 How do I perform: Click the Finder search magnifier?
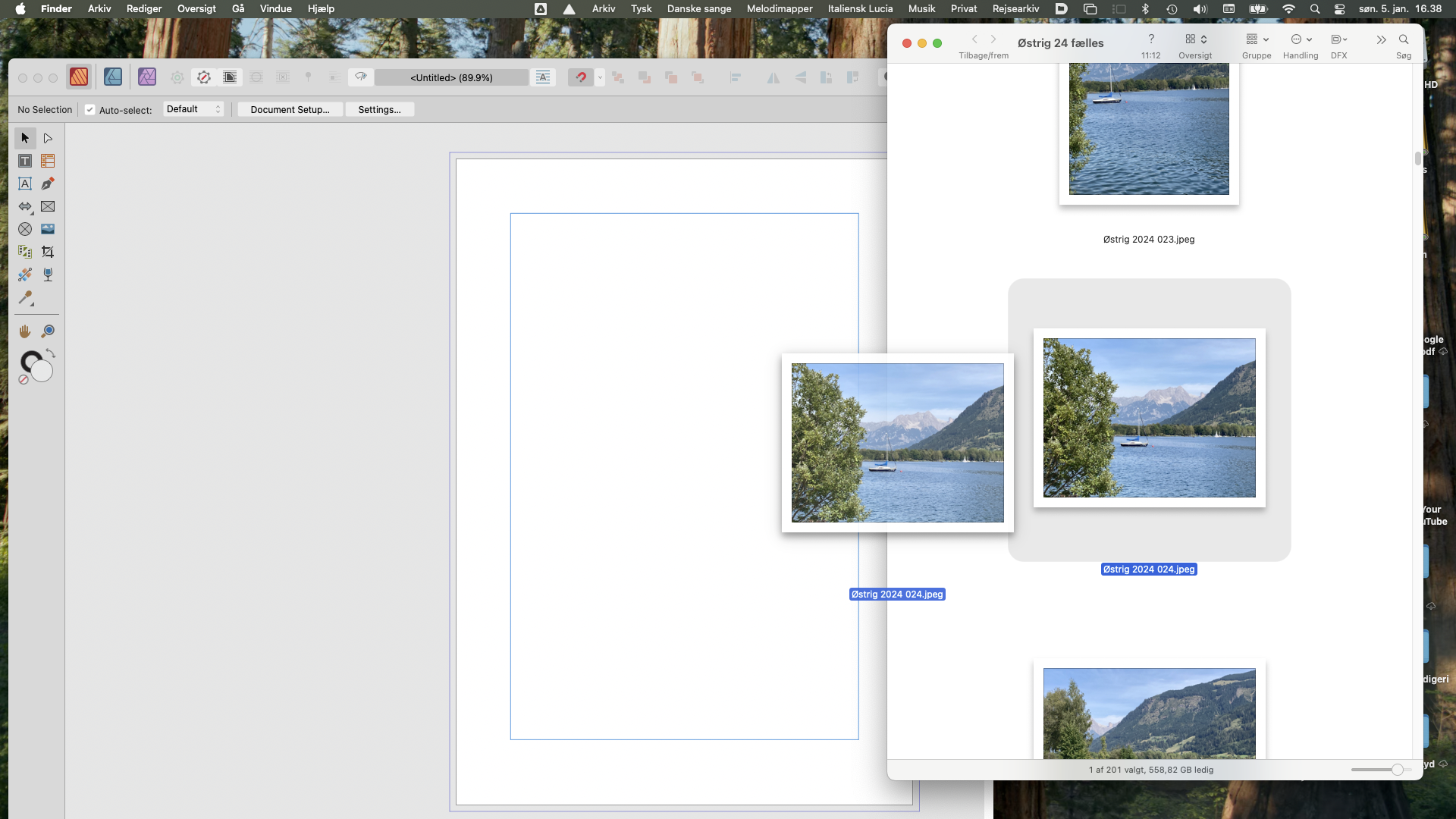coord(1404,39)
